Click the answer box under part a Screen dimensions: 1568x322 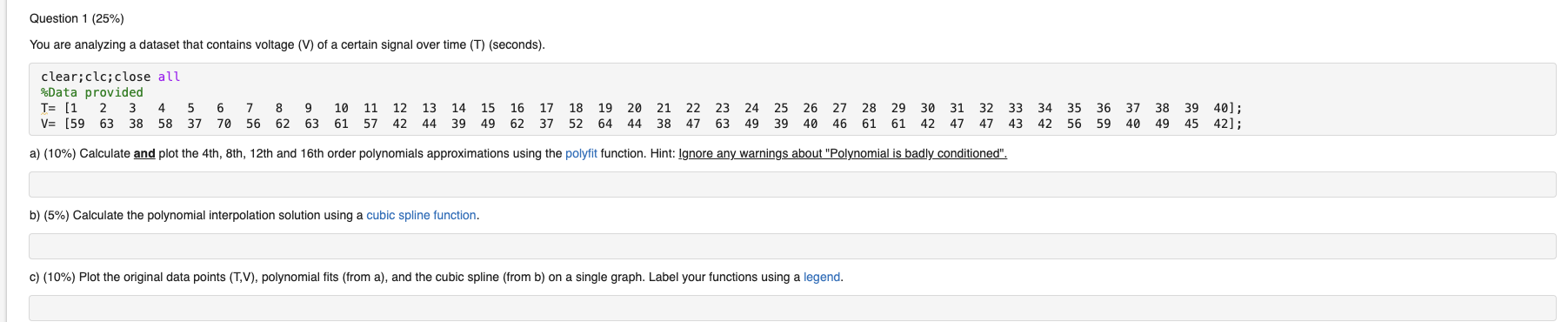click(792, 184)
